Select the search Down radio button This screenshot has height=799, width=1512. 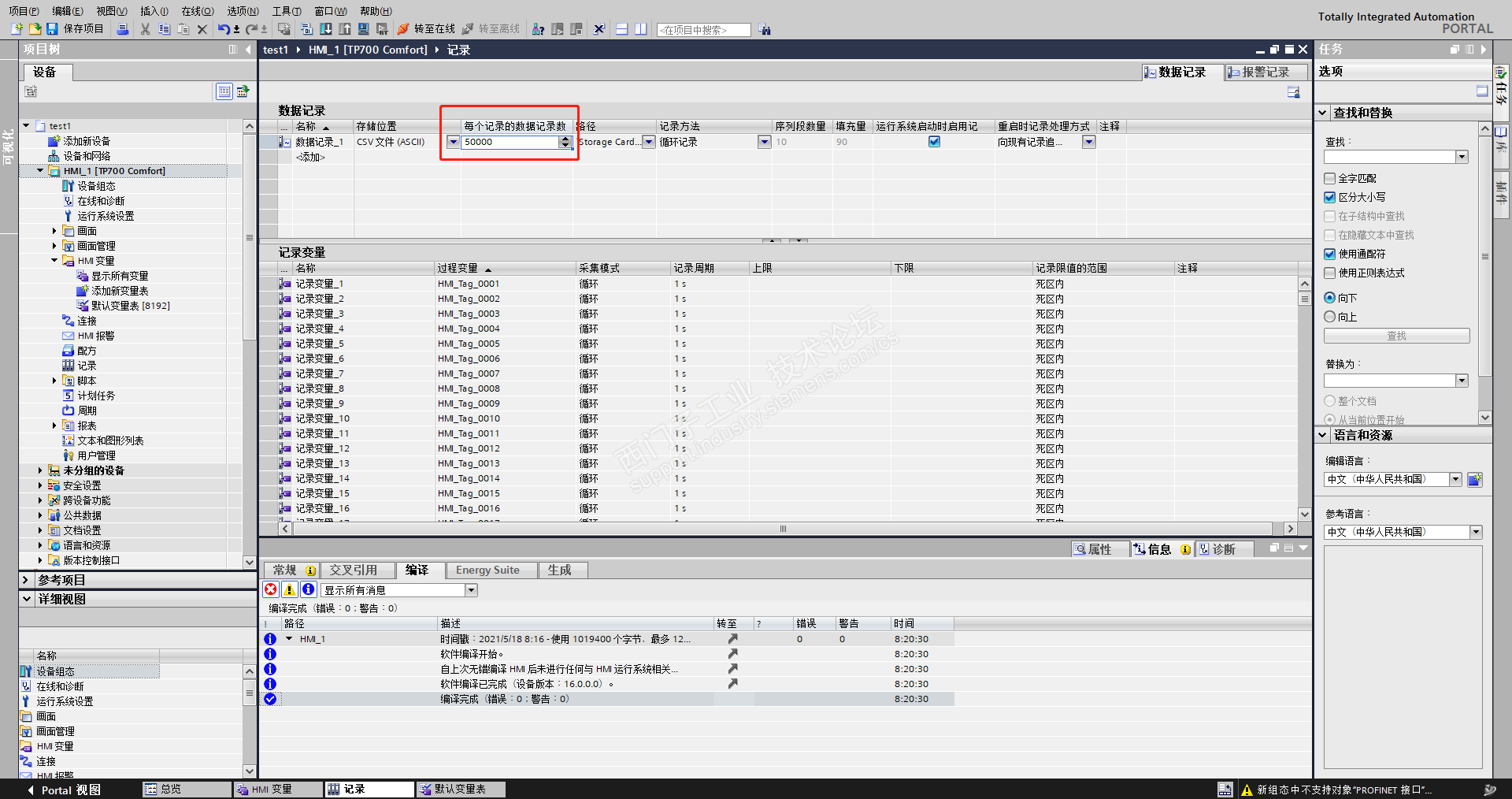click(x=1330, y=298)
